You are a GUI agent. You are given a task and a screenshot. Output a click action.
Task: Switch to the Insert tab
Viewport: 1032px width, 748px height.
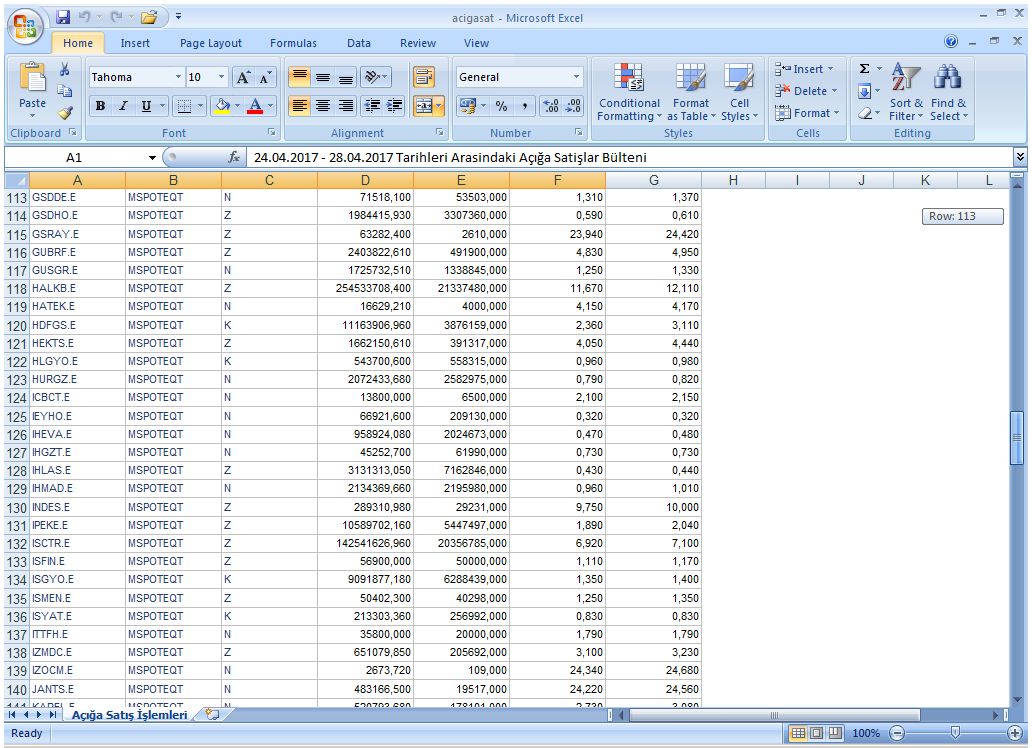point(135,43)
